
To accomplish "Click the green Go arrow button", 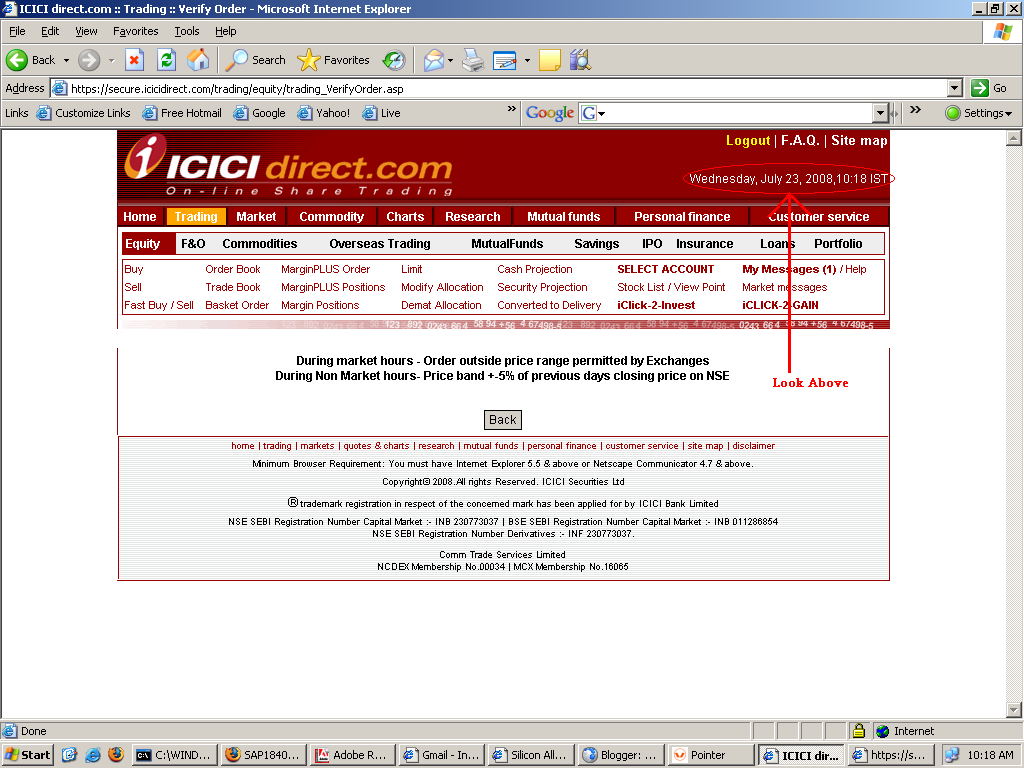I will point(980,88).
